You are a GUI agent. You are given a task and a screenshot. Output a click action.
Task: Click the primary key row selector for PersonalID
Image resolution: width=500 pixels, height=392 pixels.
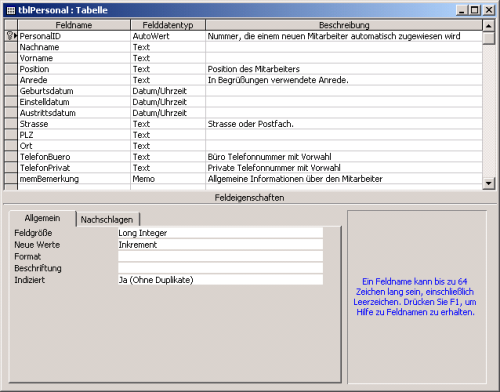coord(11,36)
